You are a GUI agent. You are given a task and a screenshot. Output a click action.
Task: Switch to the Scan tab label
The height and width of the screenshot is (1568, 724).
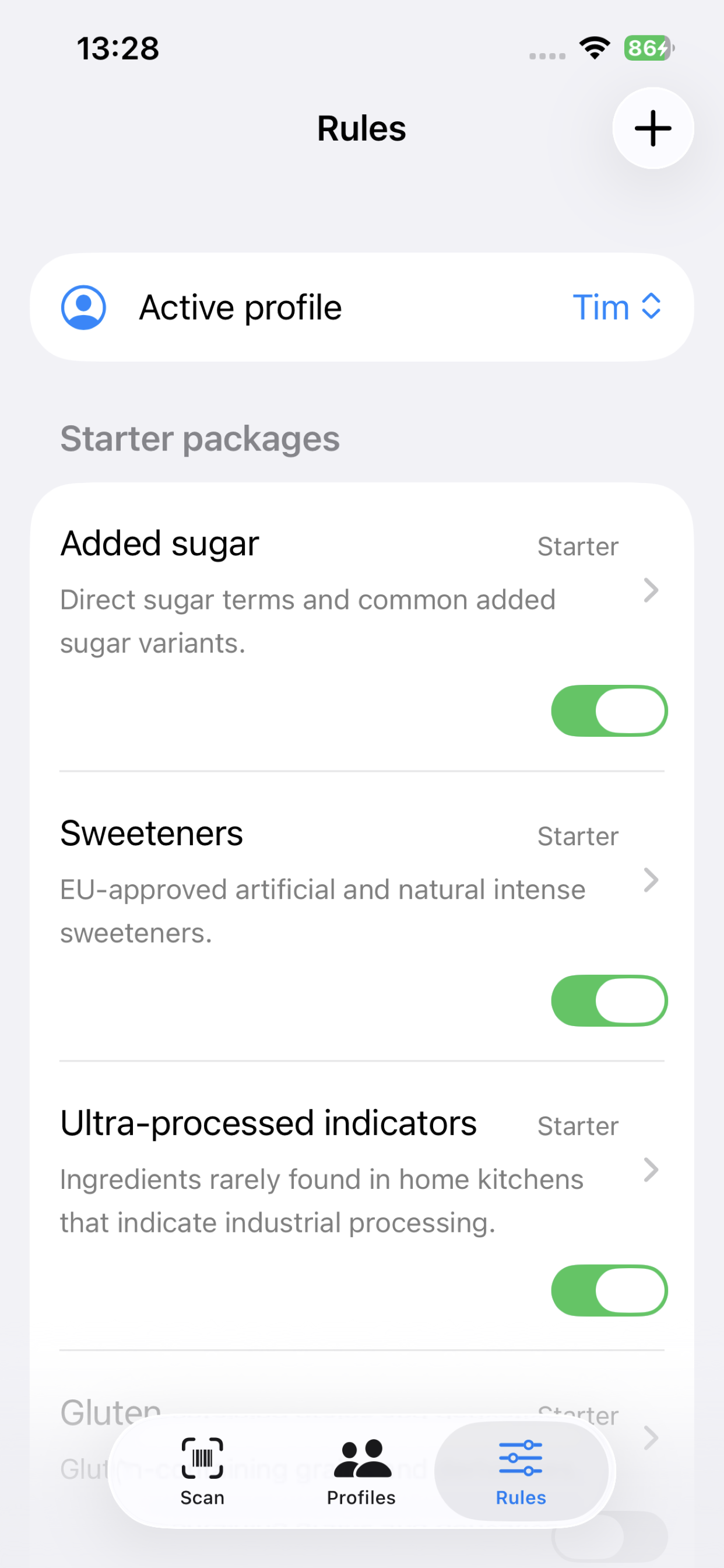tap(202, 1498)
